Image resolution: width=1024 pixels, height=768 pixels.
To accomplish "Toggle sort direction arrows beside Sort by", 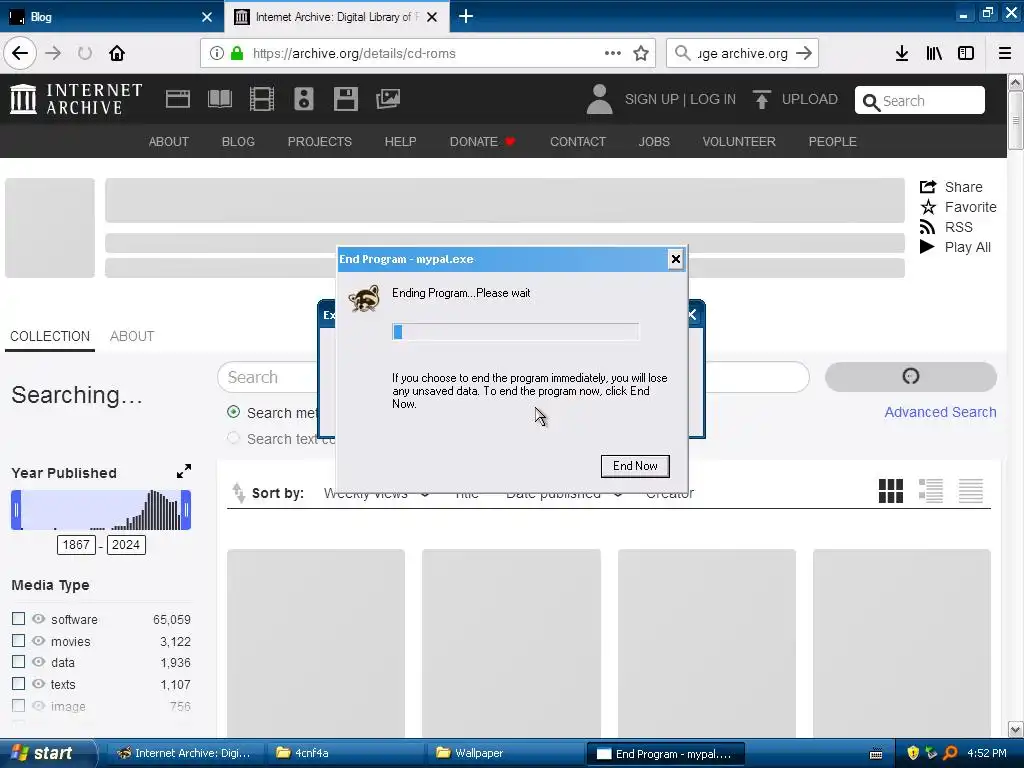I will click(238, 493).
